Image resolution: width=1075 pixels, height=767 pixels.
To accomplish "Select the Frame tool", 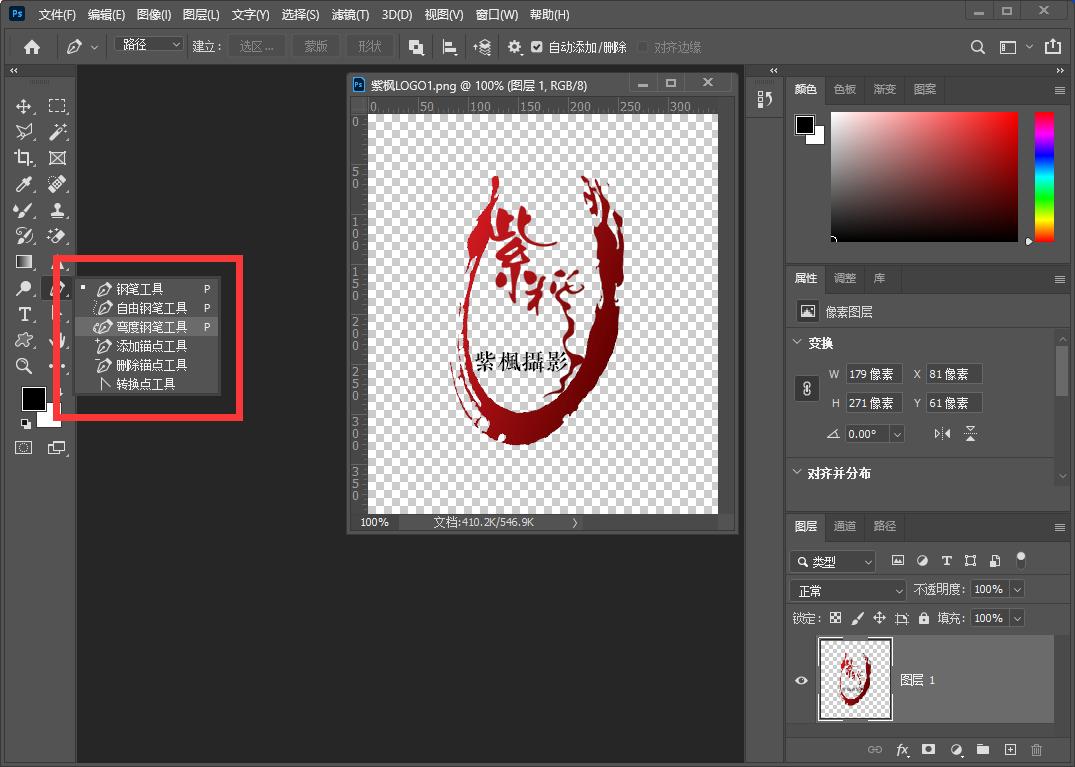I will pos(58,158).
